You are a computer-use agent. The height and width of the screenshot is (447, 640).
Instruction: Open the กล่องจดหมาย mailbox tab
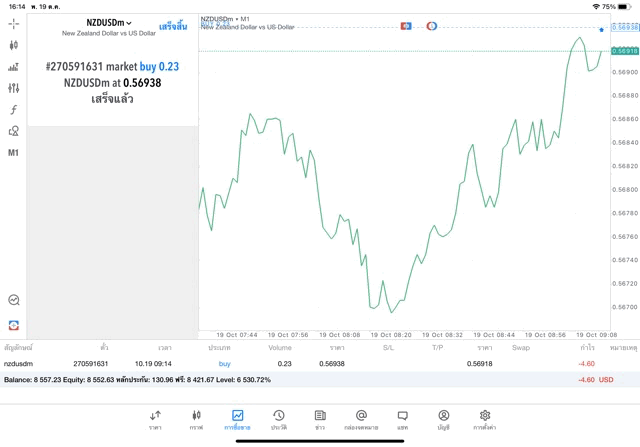[x=361, y=420]
